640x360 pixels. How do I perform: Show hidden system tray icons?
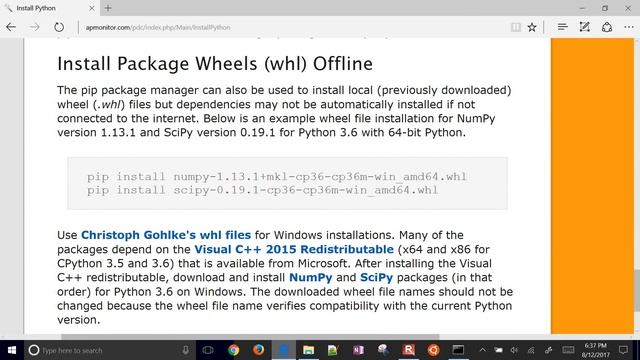[482, 350]
